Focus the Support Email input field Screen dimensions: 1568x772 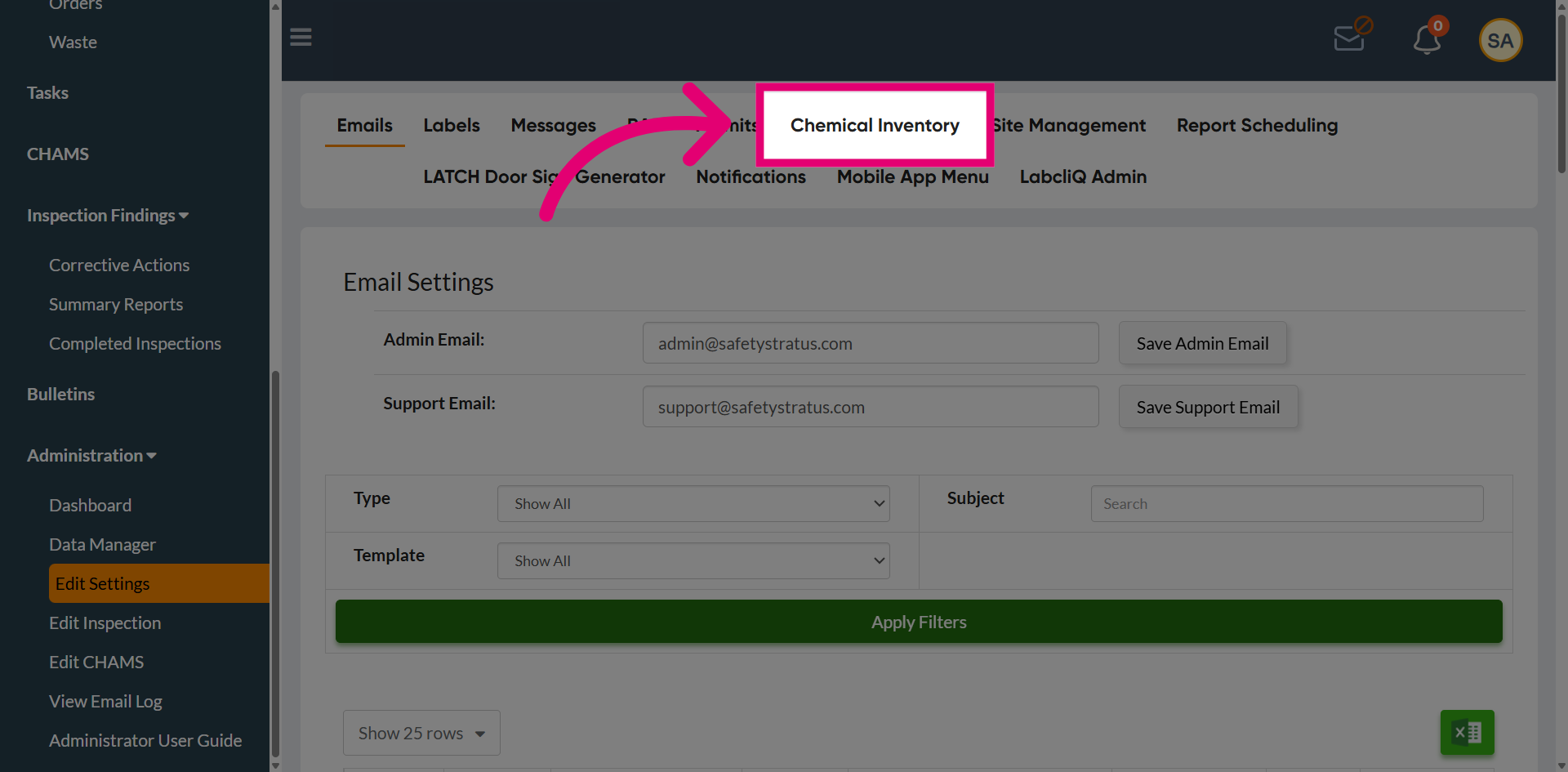coord(871,407)
